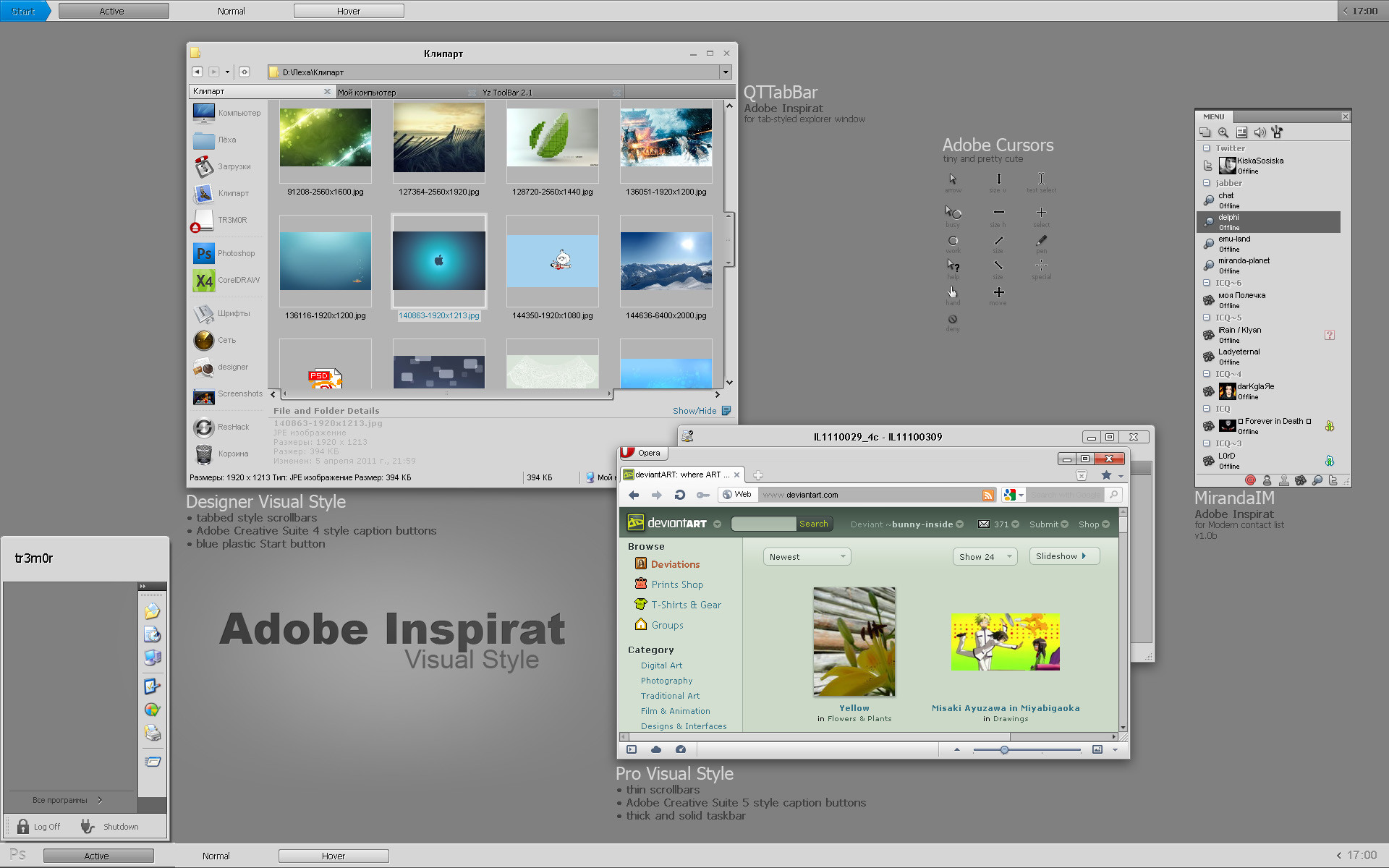Click the Opera Turbo speedometer icon
This screenshot has width=1389, height=868.
coord(681,749)
